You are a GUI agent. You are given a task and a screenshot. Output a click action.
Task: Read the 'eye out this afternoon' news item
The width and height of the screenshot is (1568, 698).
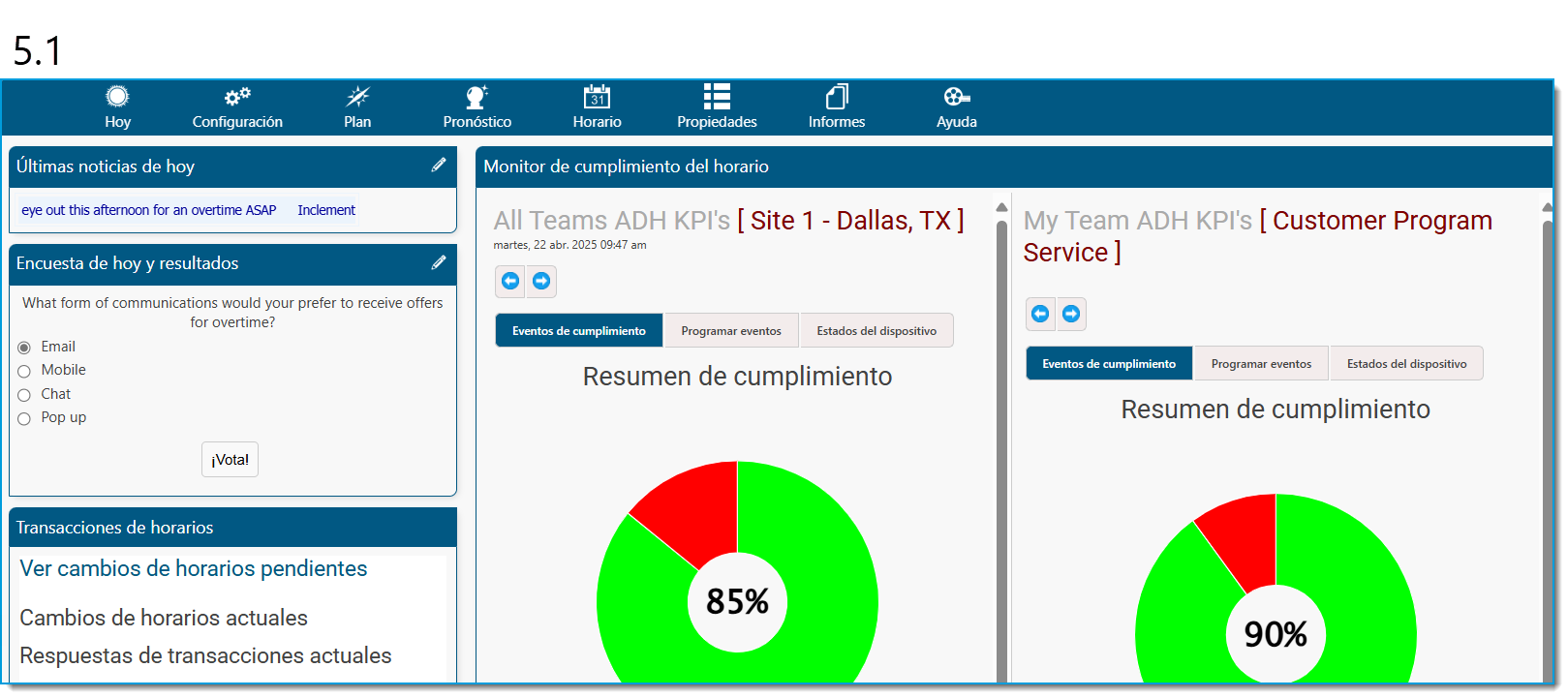[149, 210]
